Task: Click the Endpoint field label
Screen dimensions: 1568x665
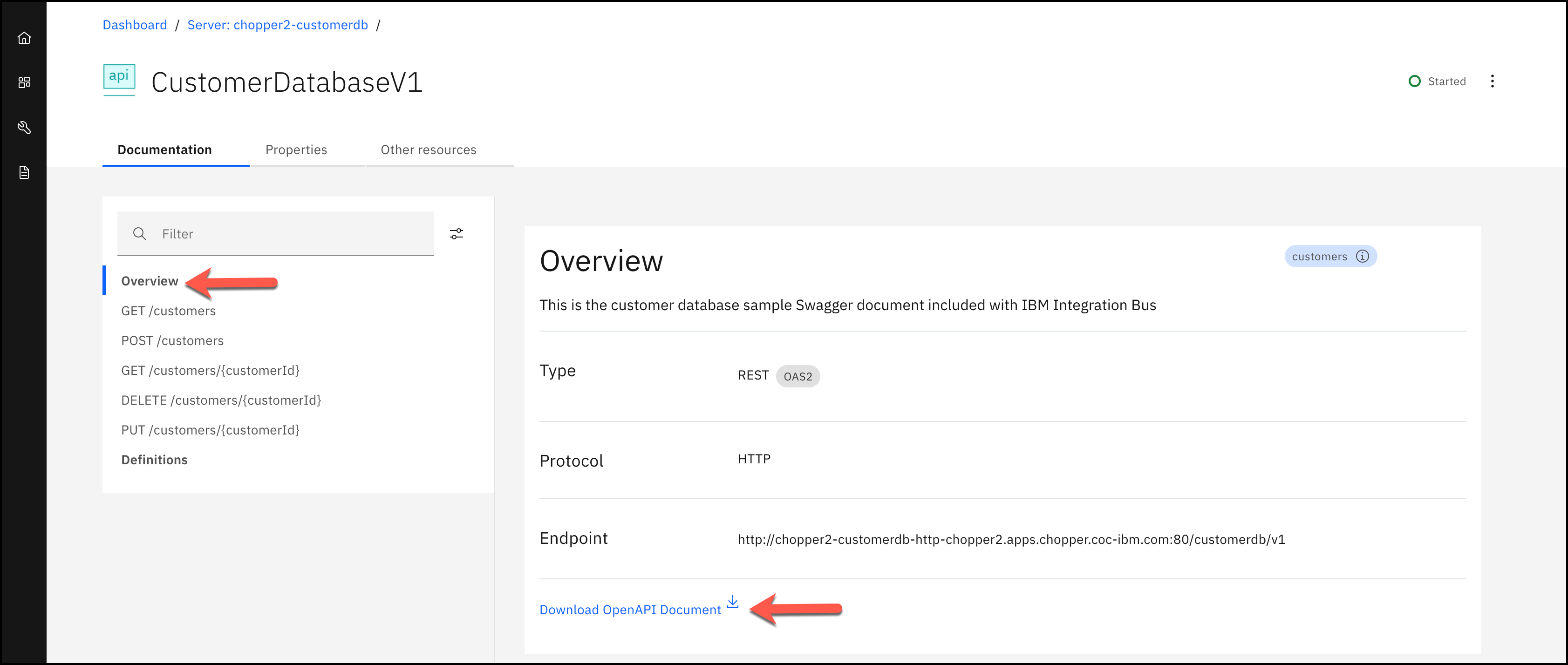Action: point(573,538)
